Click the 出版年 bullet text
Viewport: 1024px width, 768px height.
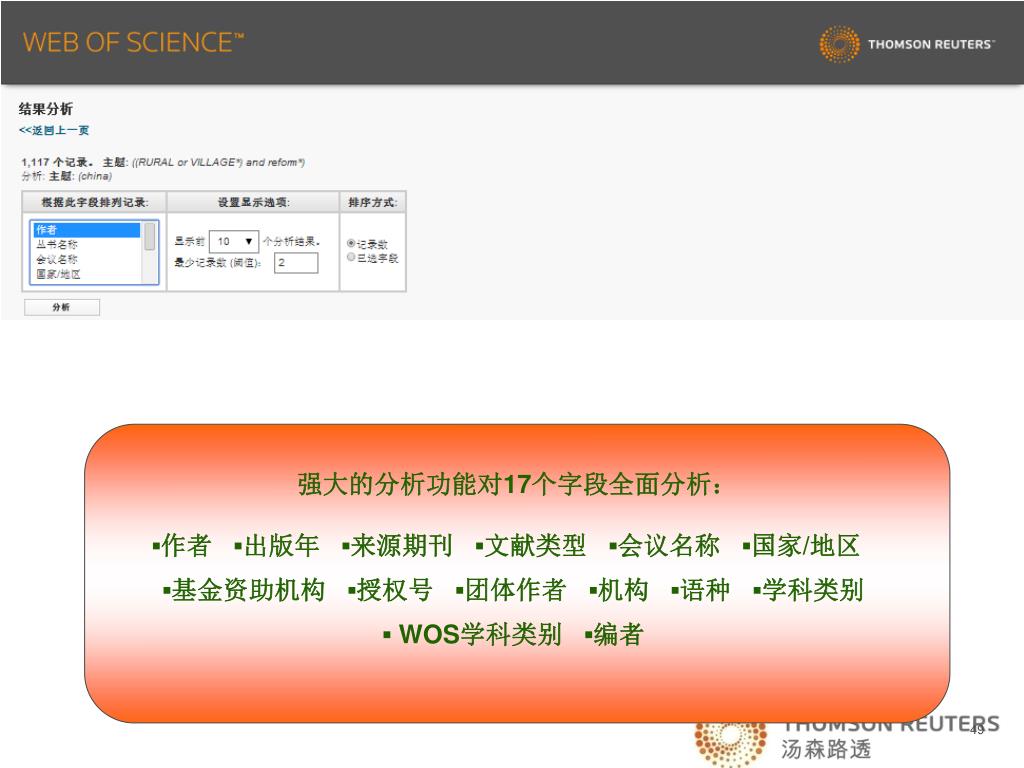[x=276, y=545]
